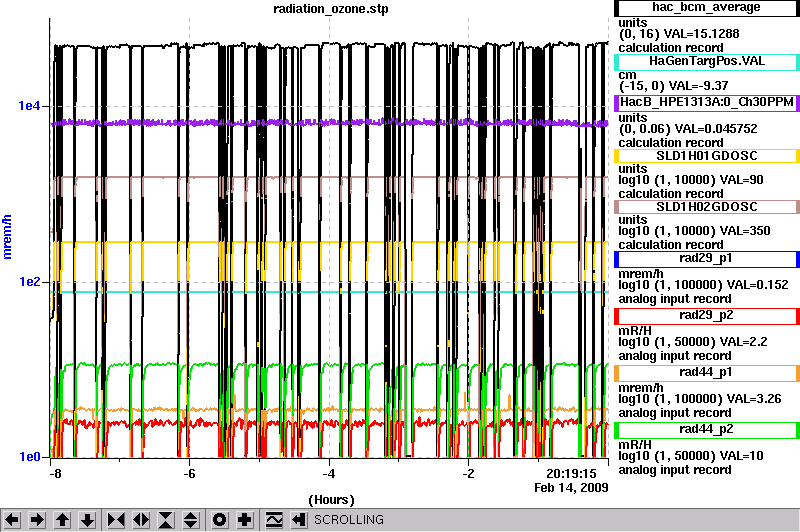Click the plus toolbar button
The width and height of the screenshot is (800, 532).
[245, 520]
